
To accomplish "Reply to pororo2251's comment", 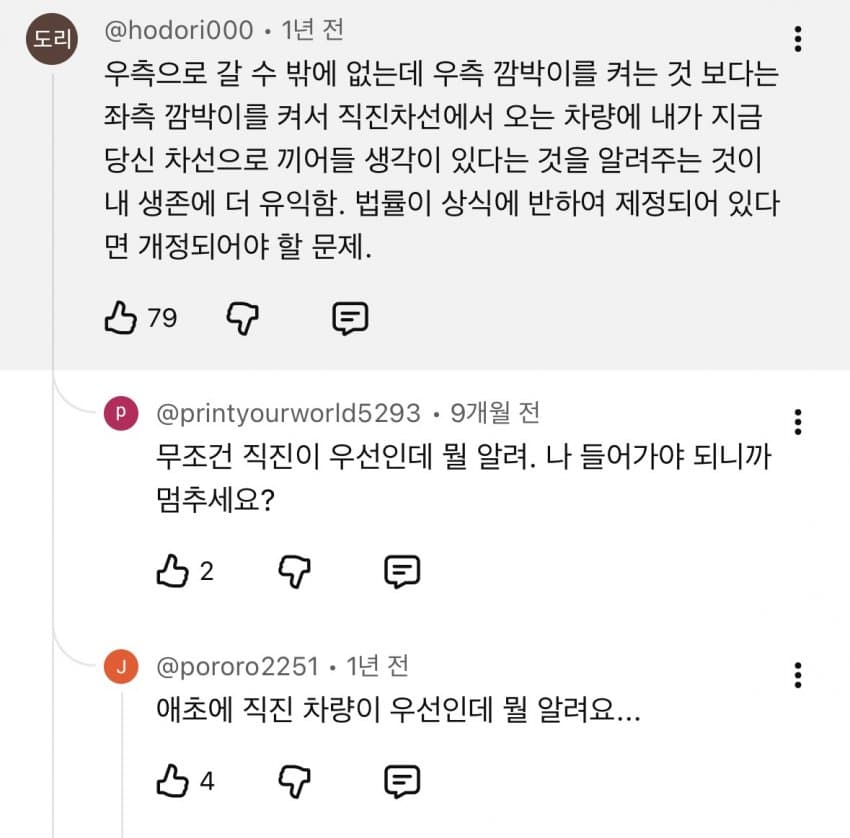I will click(402, 780).
